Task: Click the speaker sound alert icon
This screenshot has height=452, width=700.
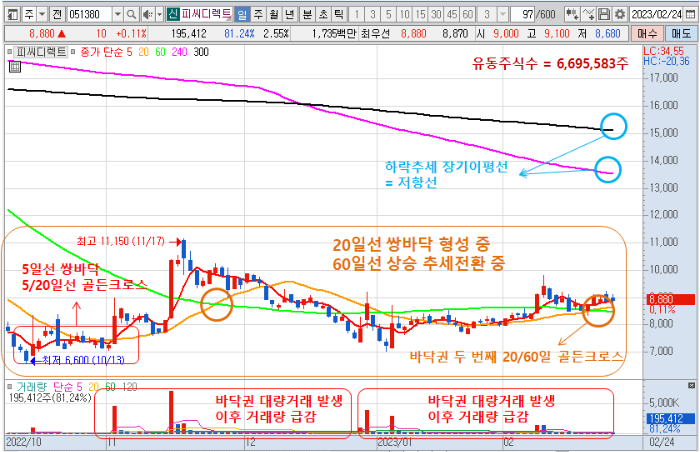Action: [147, 15]
